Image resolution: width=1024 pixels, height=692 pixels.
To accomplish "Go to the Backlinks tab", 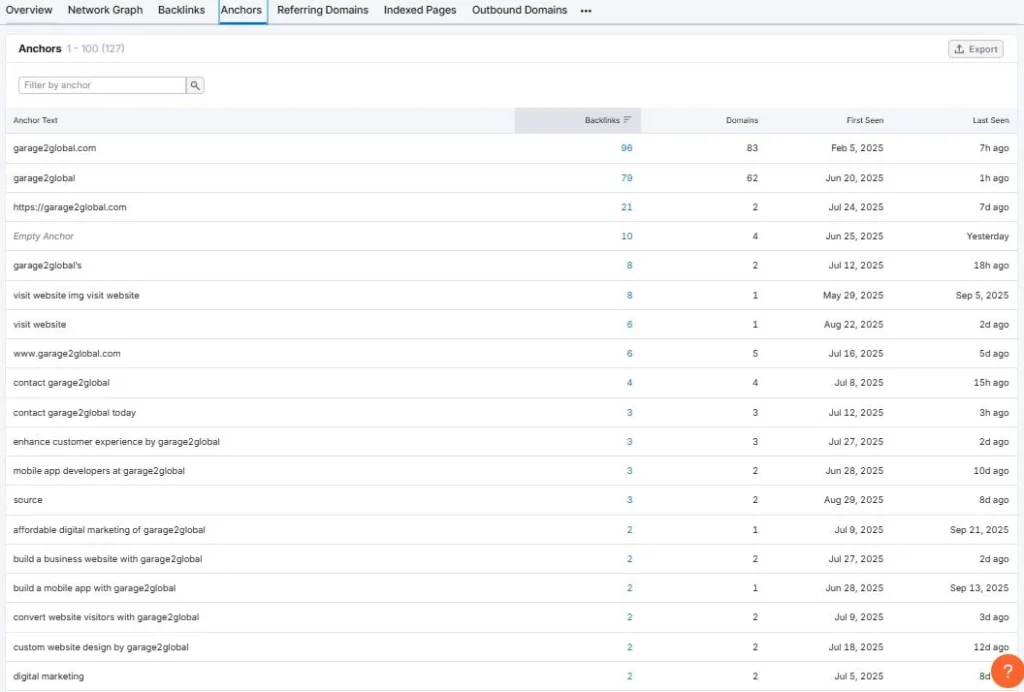I will 182,10.
